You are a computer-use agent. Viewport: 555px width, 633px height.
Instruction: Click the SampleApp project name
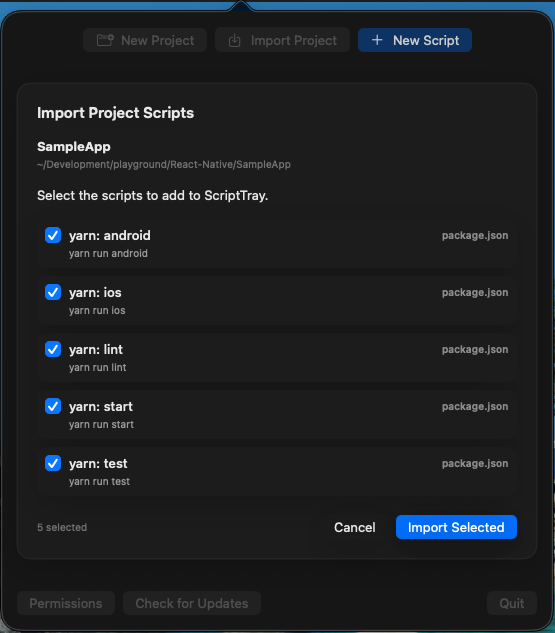(x=74, y=147)
